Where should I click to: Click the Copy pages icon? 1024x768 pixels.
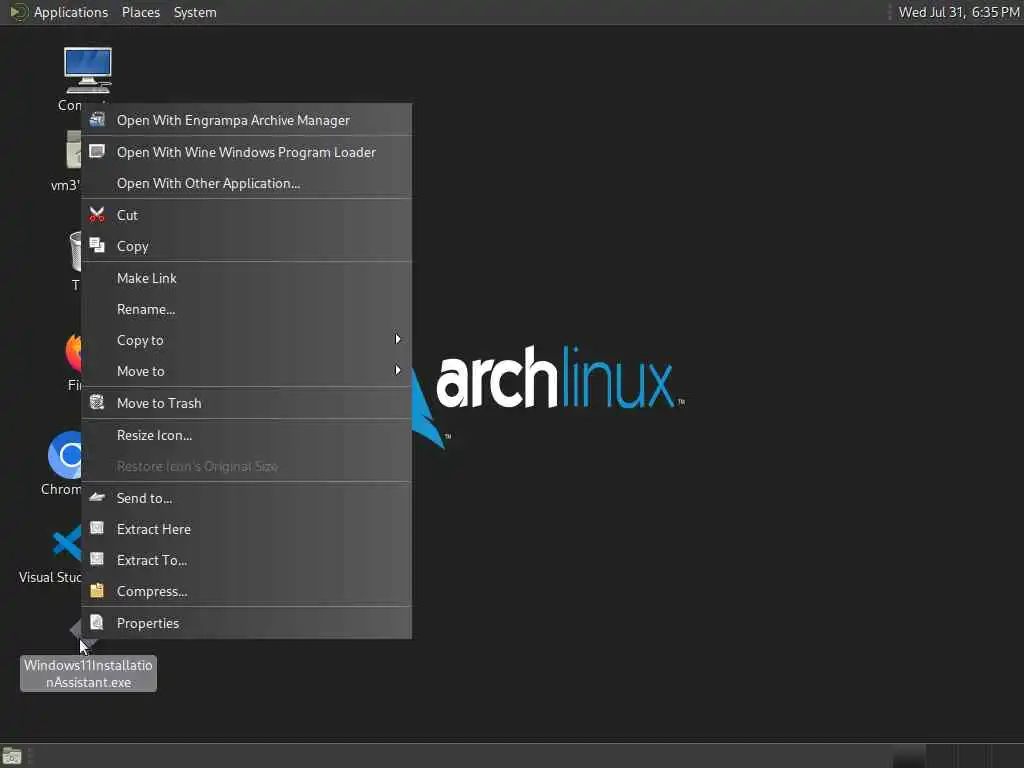(97, 246)
